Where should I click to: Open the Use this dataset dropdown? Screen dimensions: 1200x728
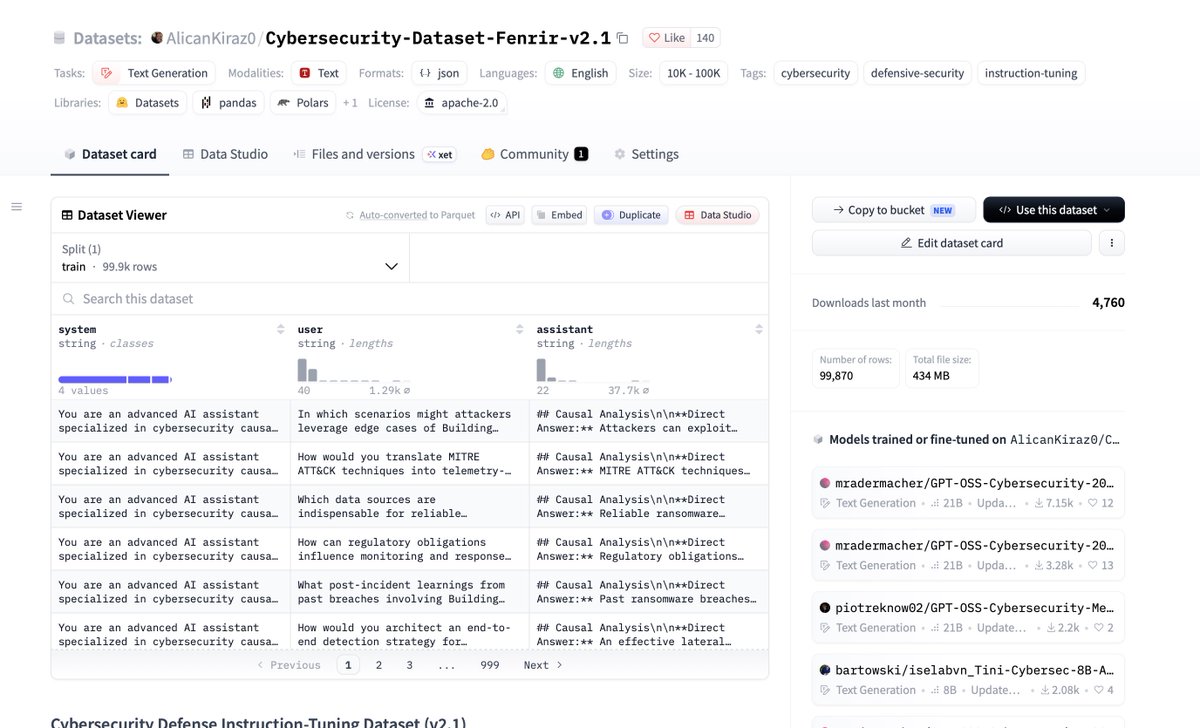(x=1054, y=210)
